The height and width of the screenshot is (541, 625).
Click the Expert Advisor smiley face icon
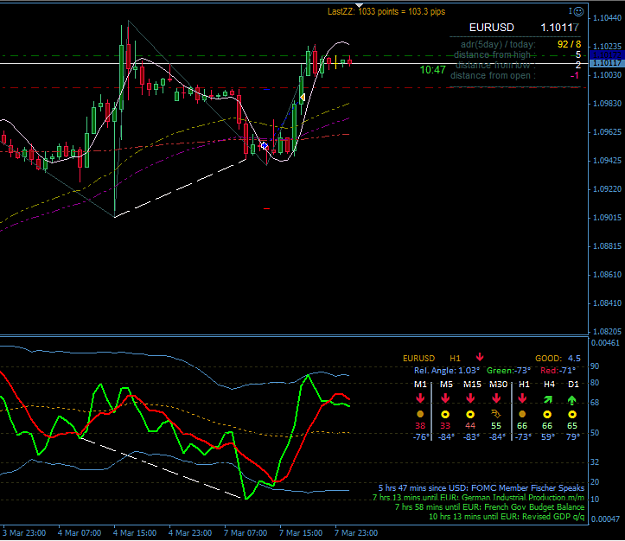[579, 12]
